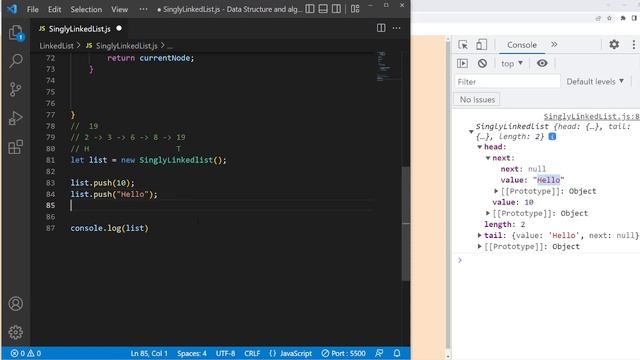Click CRLF end of line status
The width and height of the screenshot is (640, 360).
coord(252,353)
